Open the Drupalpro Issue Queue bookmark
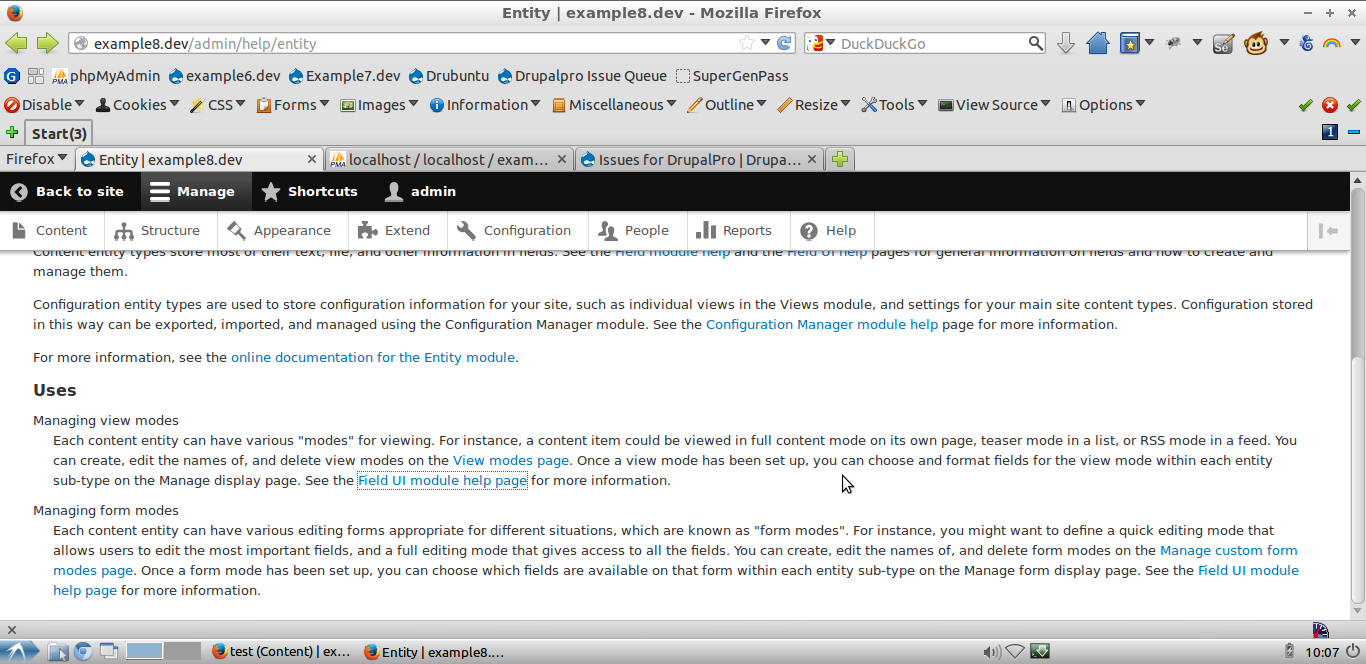This screenshot has width=1366, height=664. pos(583,76)
